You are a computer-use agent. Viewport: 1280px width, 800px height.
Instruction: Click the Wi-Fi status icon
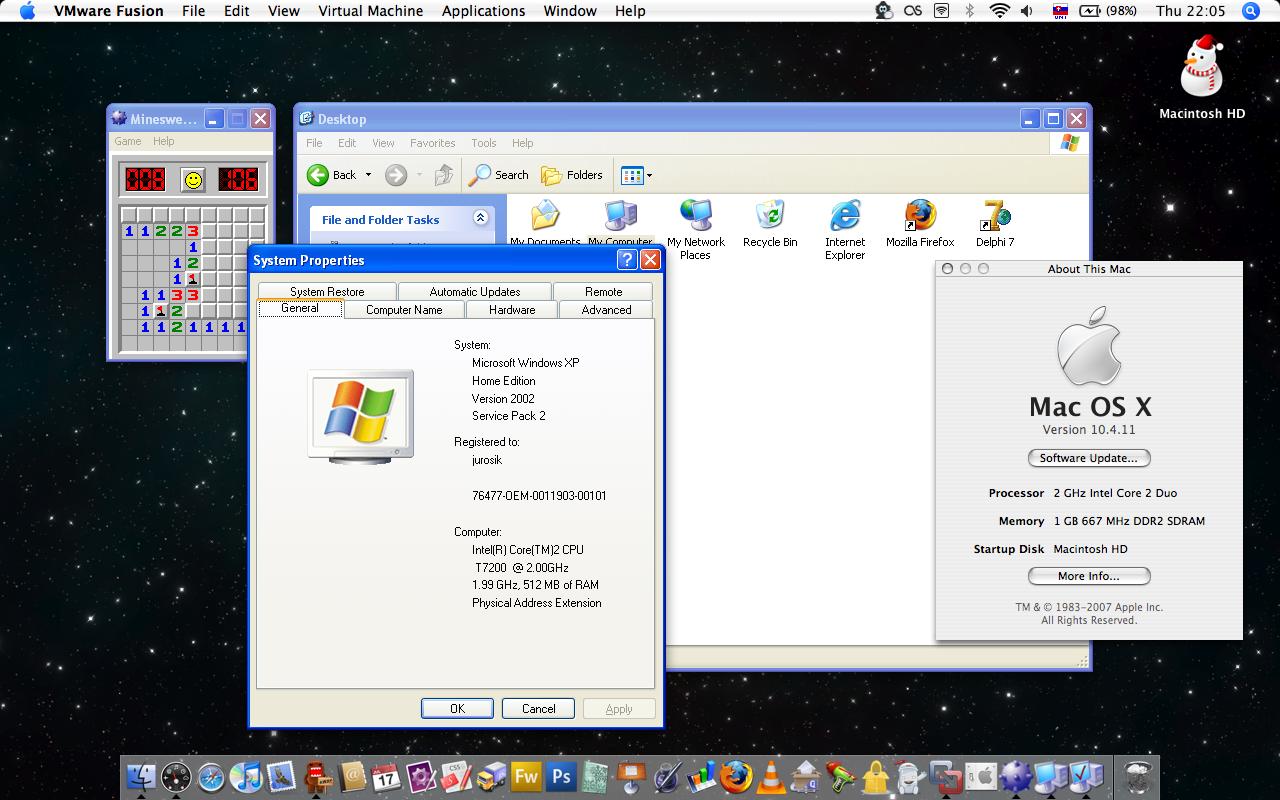click(999, 11)
